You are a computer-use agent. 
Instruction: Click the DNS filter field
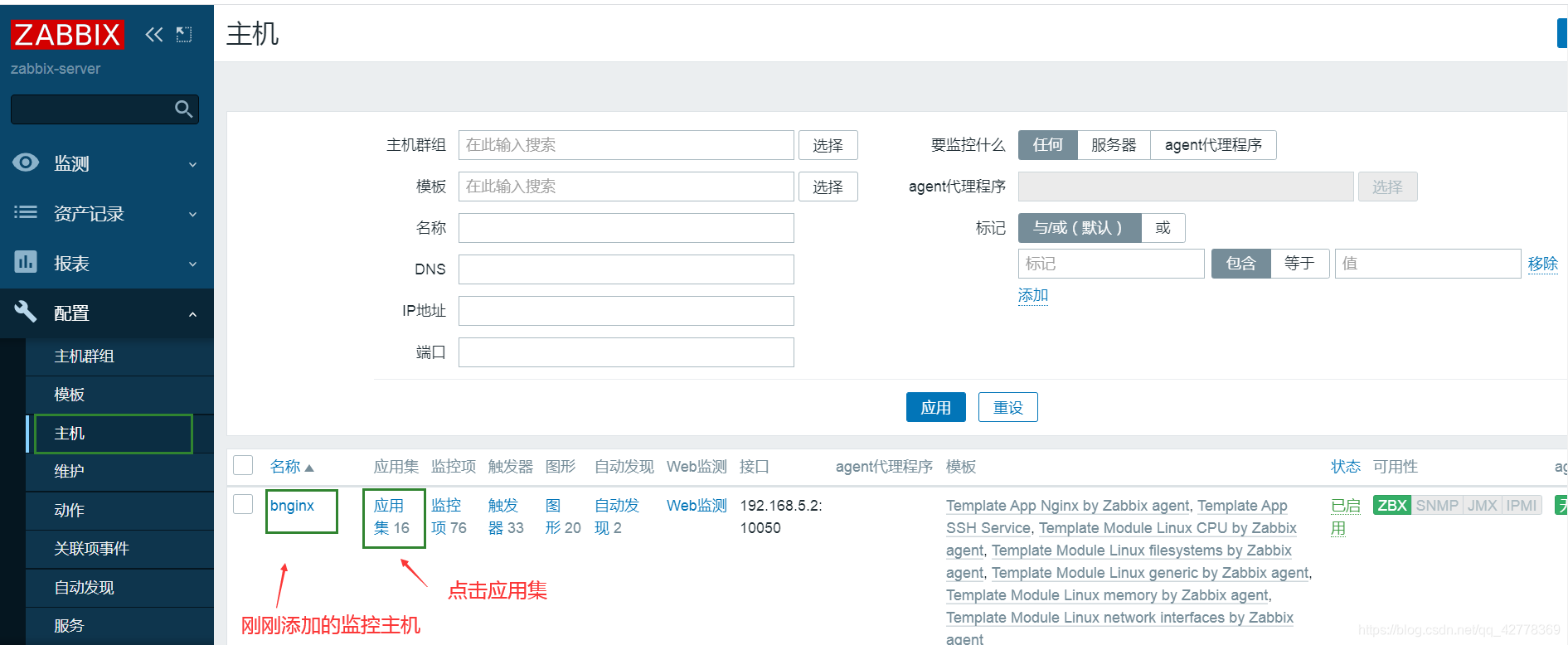[626, 269]
